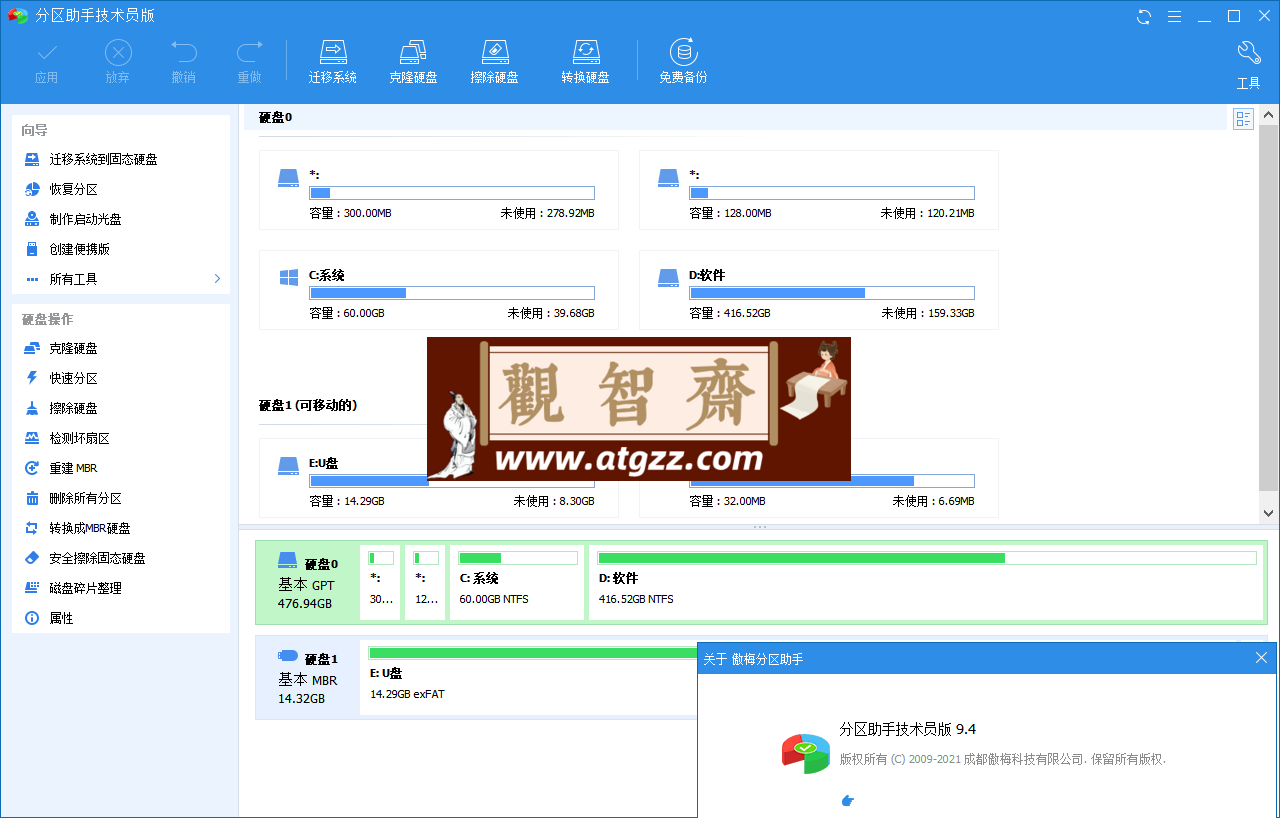Click the D:软件 usage bar
1280x818 pixels.
click(832, 293)
